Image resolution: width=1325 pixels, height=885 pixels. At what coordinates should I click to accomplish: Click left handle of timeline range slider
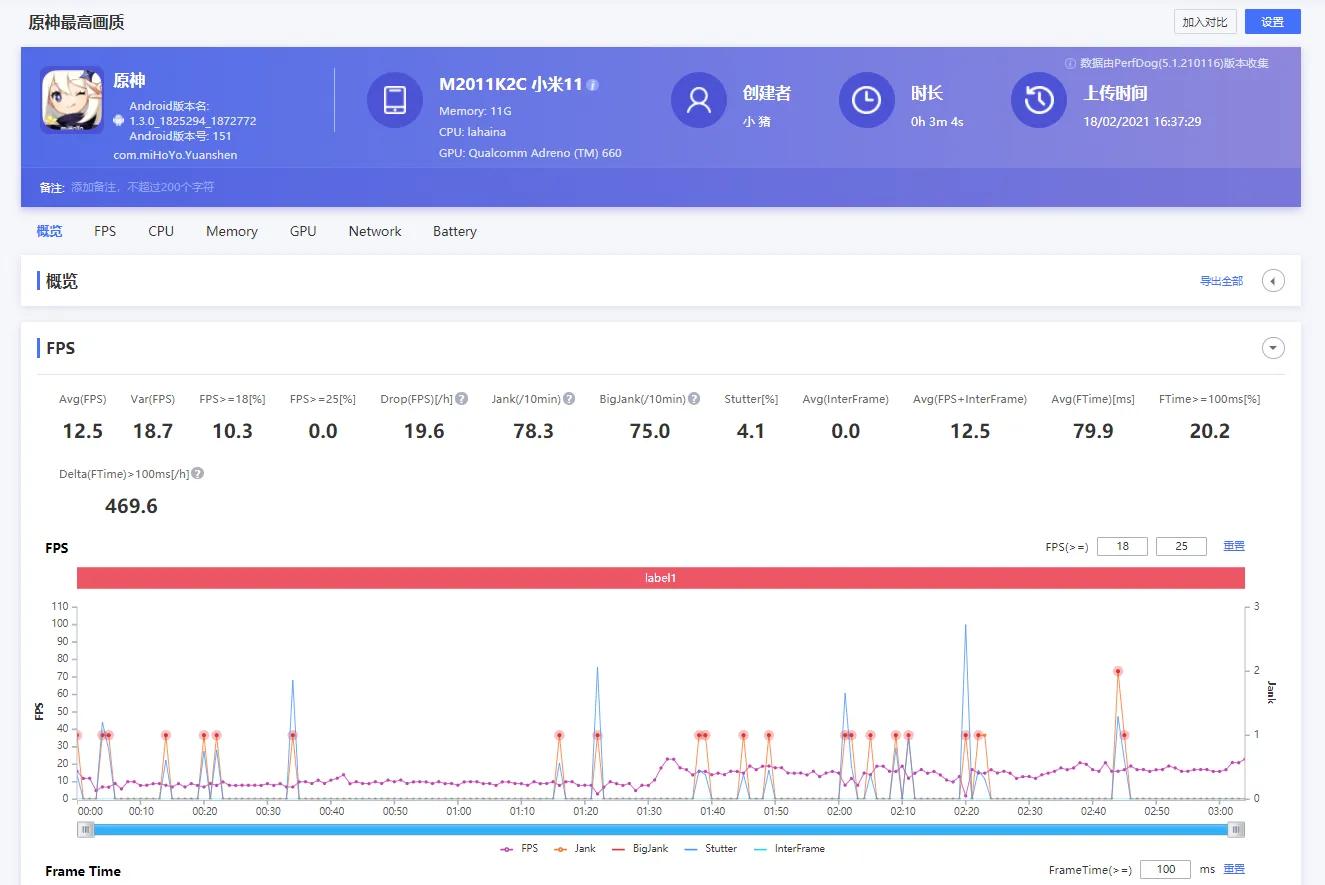click(x=86, y=829)
